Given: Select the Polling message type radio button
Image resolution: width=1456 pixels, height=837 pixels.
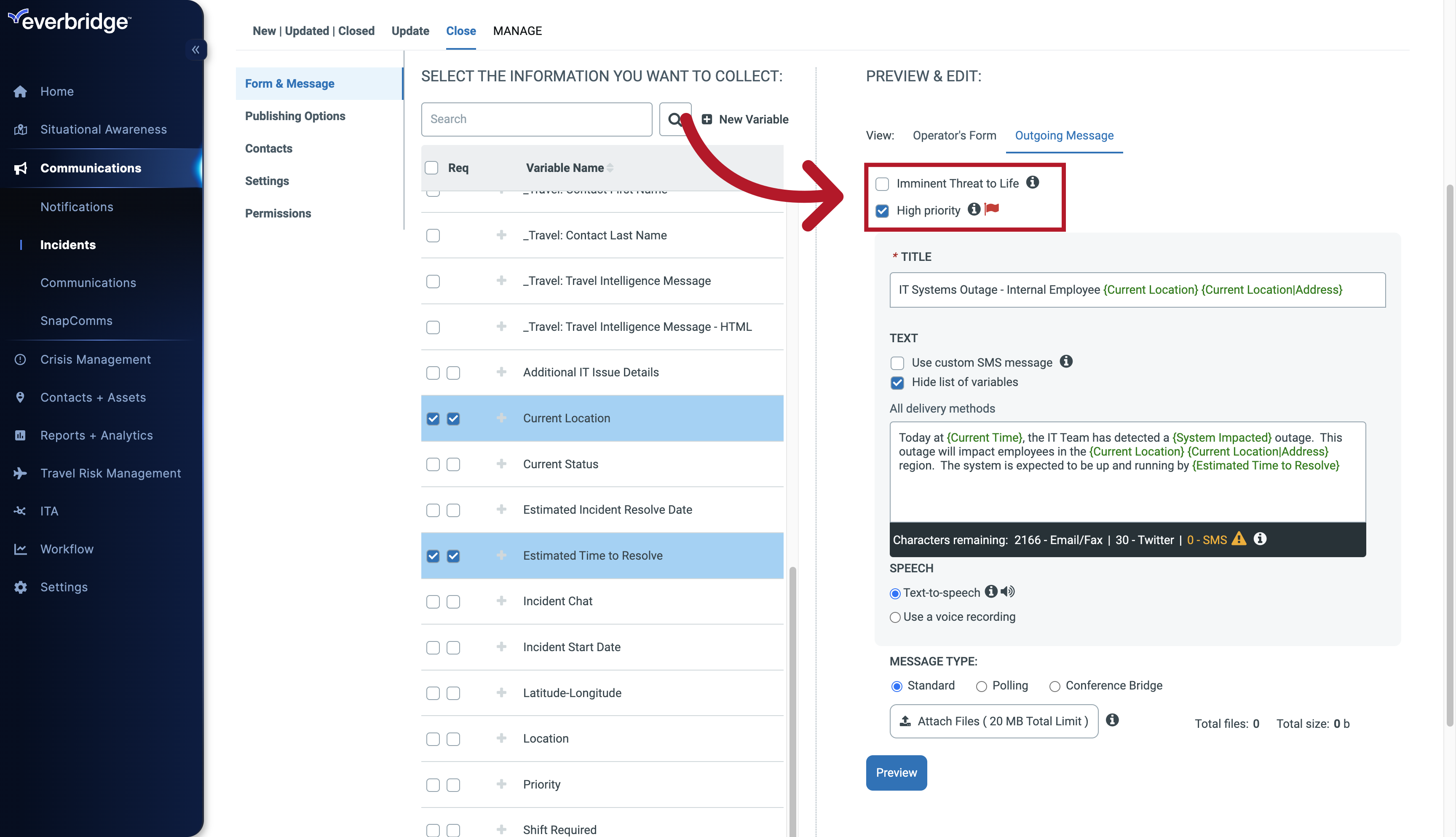Looking at the screenshot, I should pyautogui.click(x=981, y=686).
